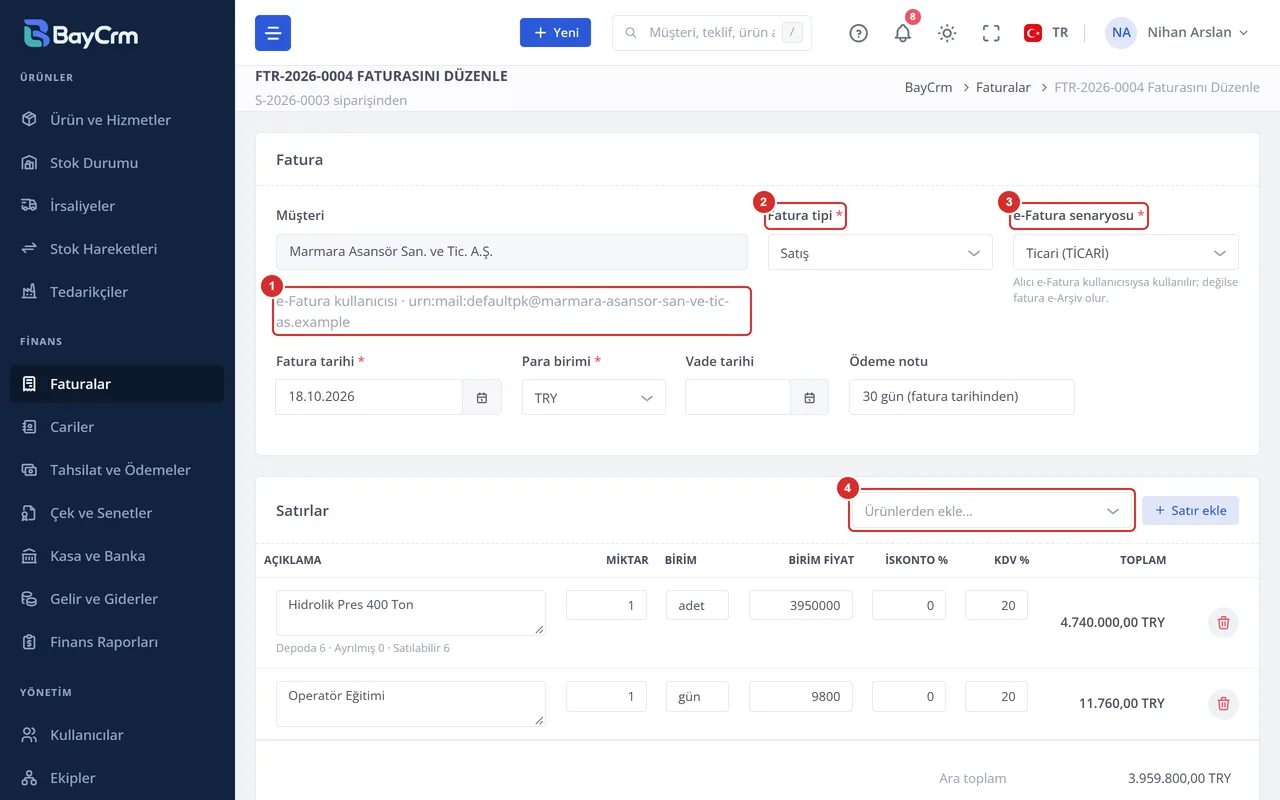1280x800 pixels.
Task: Delete the Operatör Eğitimi row
Action: [1223, 703]
